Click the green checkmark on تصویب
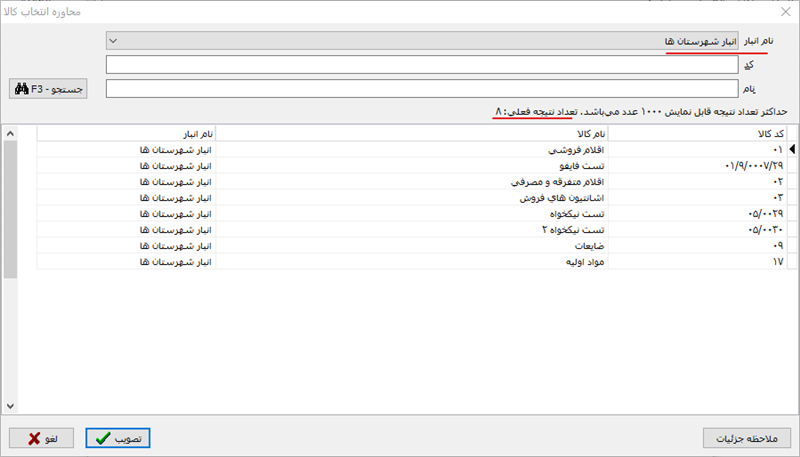 click(x=101, y=438)
